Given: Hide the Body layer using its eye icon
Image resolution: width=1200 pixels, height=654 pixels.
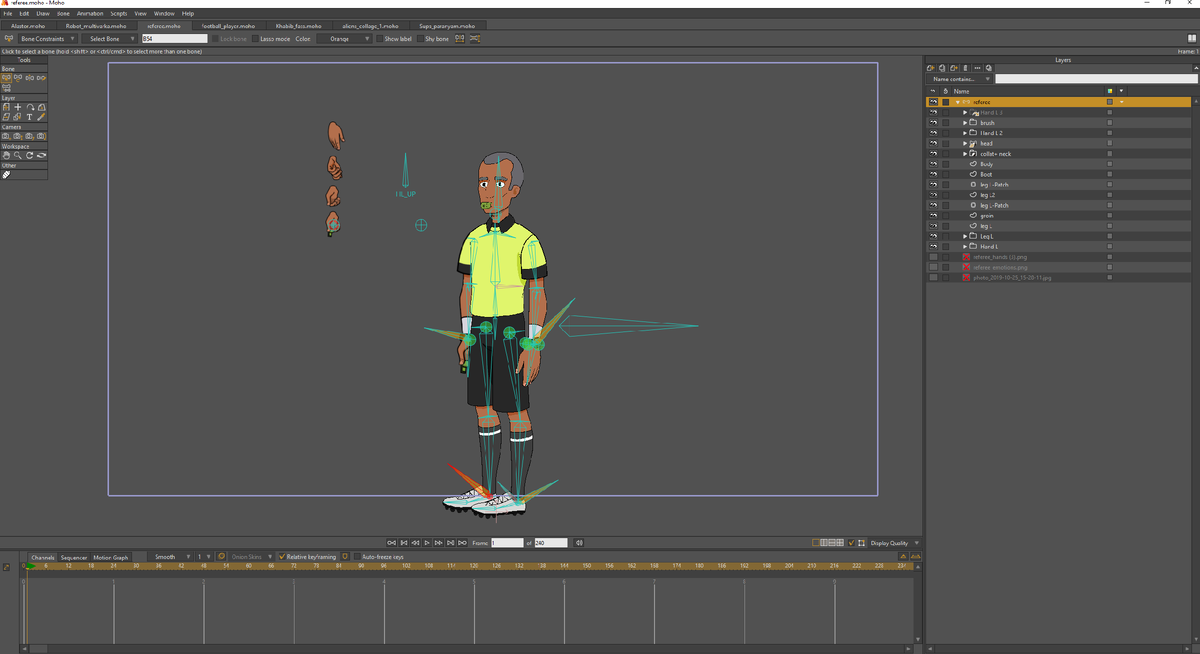Looking at the screenshot, I should 933,164.
